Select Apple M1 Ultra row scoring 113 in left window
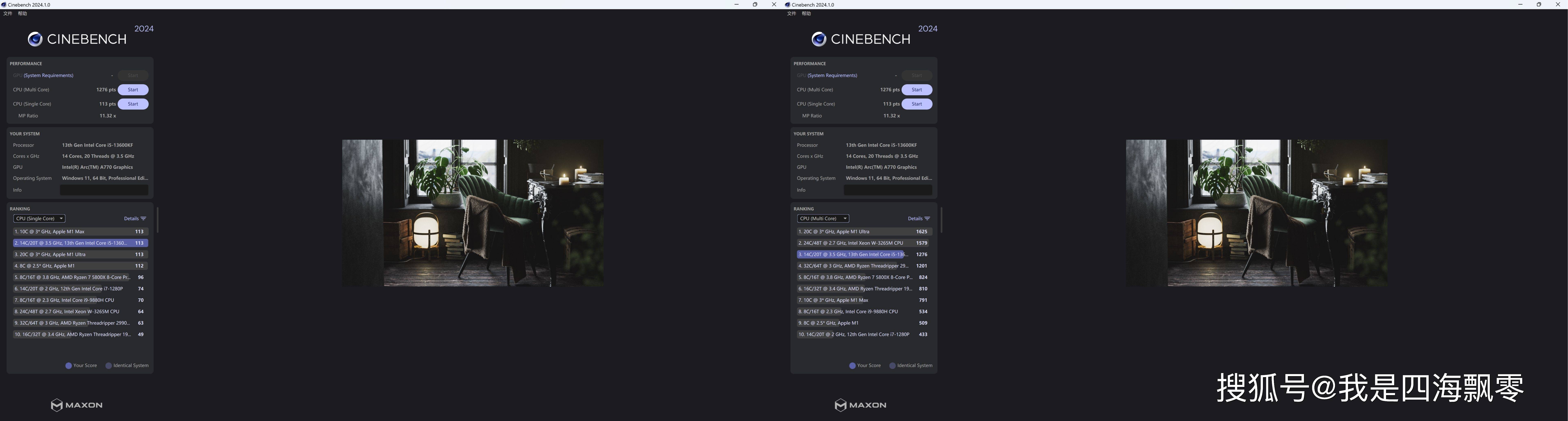This screenshot has height=421, width=1568. [80, 254]
